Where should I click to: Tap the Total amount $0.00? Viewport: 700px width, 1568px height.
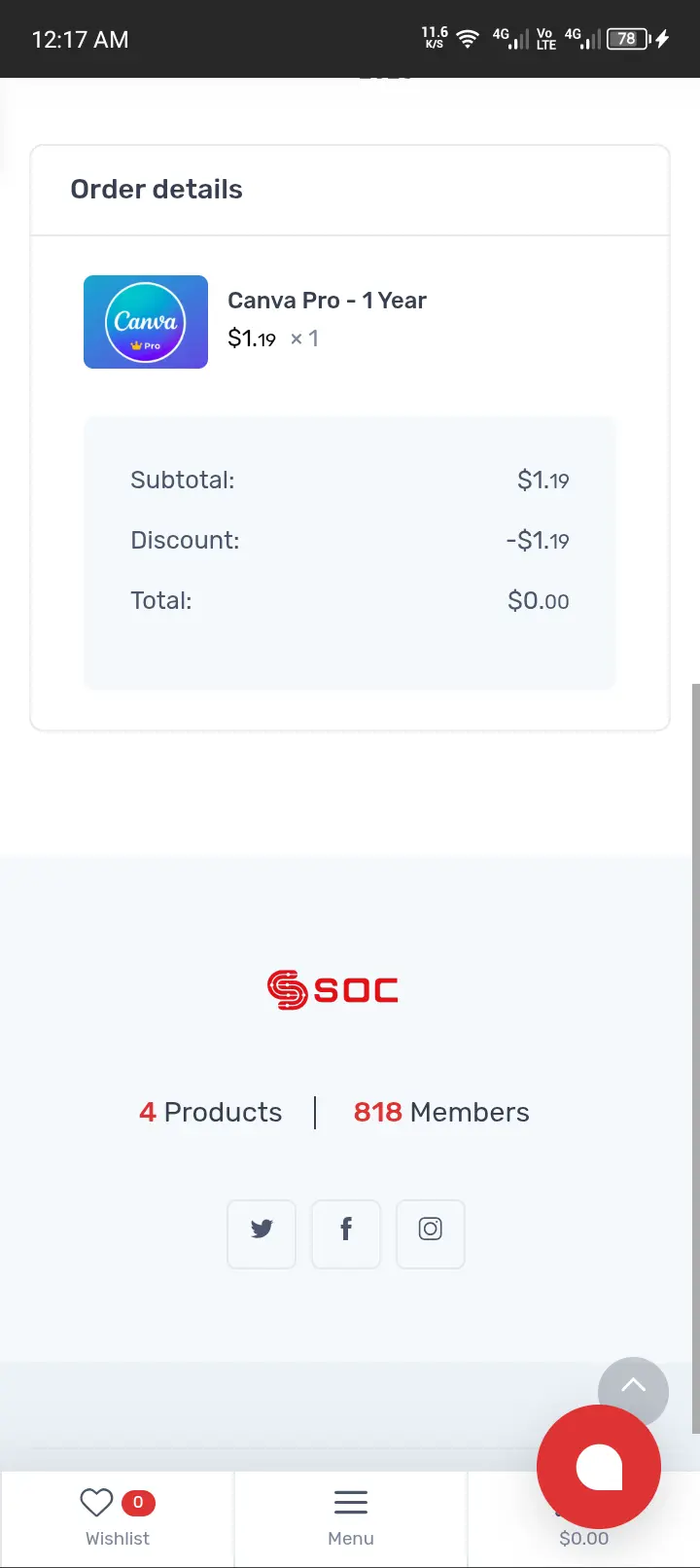coord(539,600)
